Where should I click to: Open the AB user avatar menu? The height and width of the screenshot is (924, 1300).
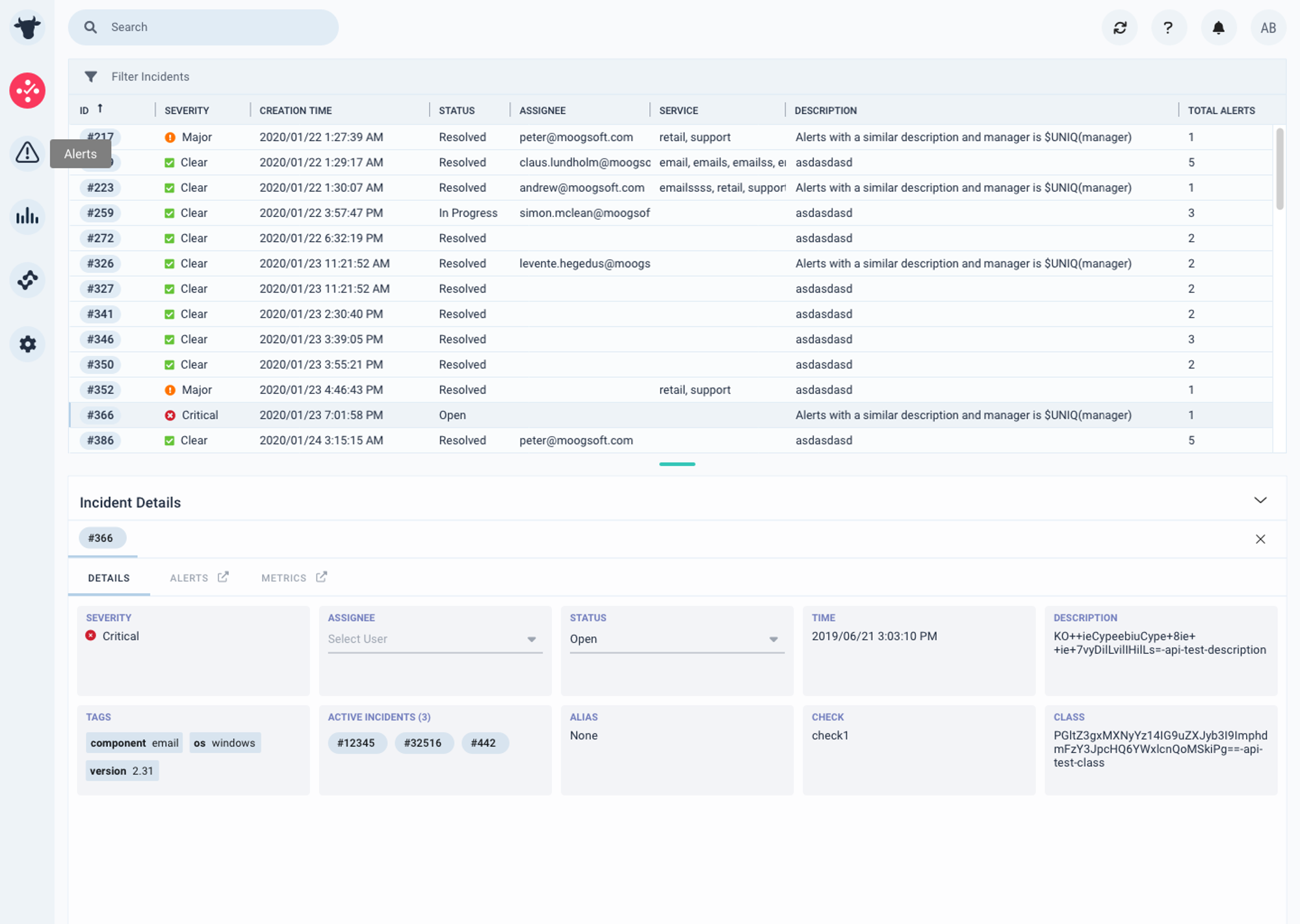(x=1268, y=27)
